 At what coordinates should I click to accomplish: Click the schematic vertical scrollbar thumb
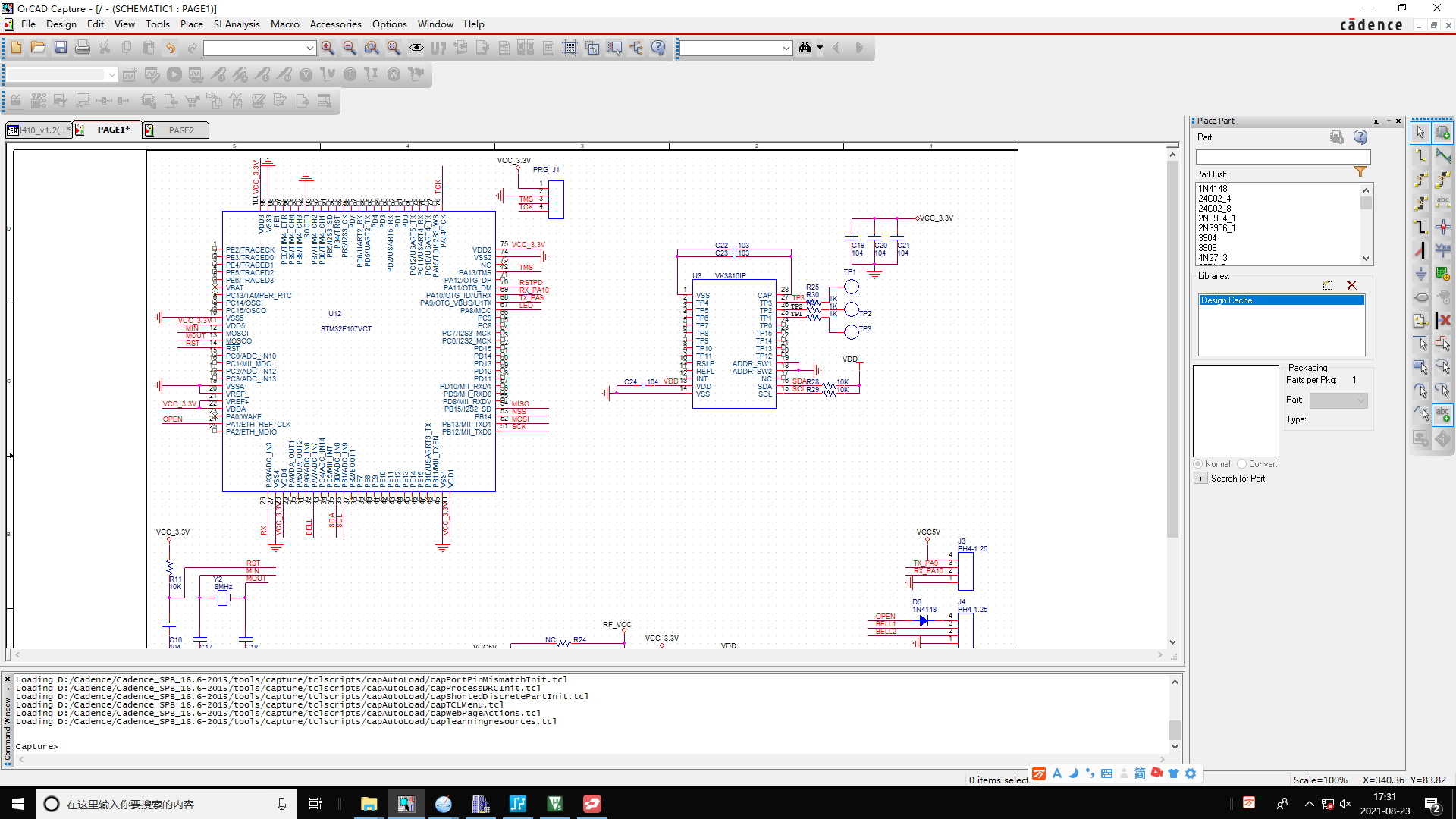1172,349
